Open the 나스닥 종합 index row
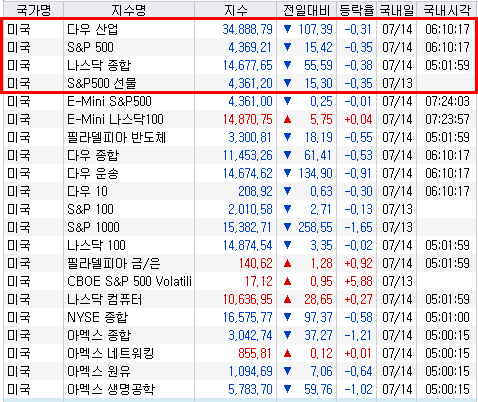 click(x=240, y=65)
